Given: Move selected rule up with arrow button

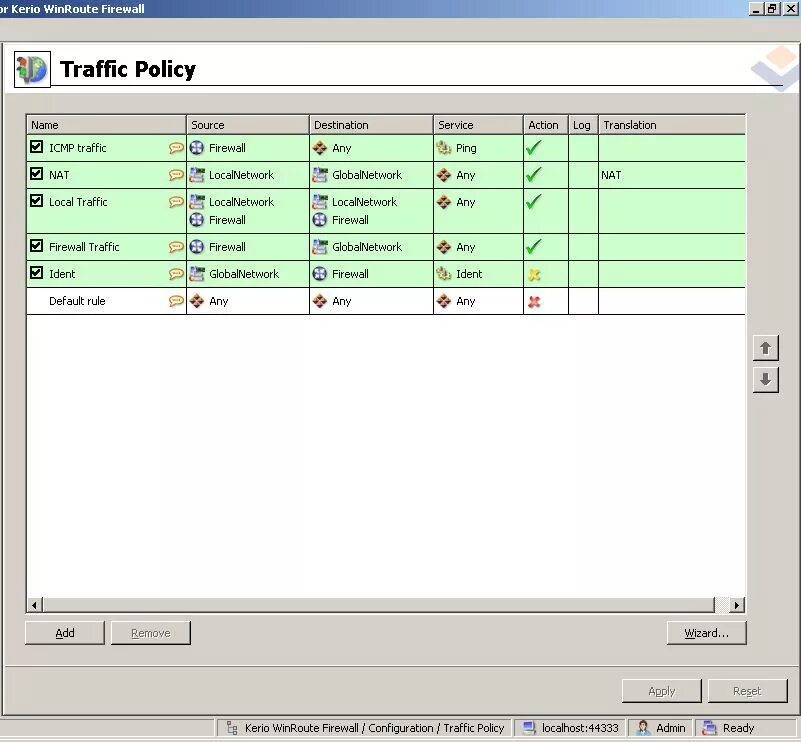Looking at the screenshot, I should 765,348.
